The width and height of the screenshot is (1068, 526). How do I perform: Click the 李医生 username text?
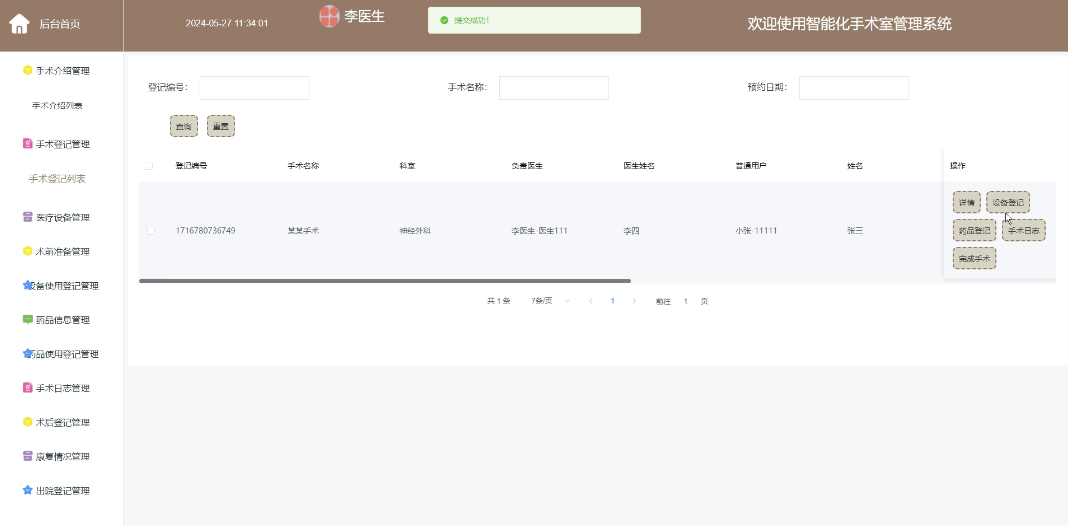point(364,16)
